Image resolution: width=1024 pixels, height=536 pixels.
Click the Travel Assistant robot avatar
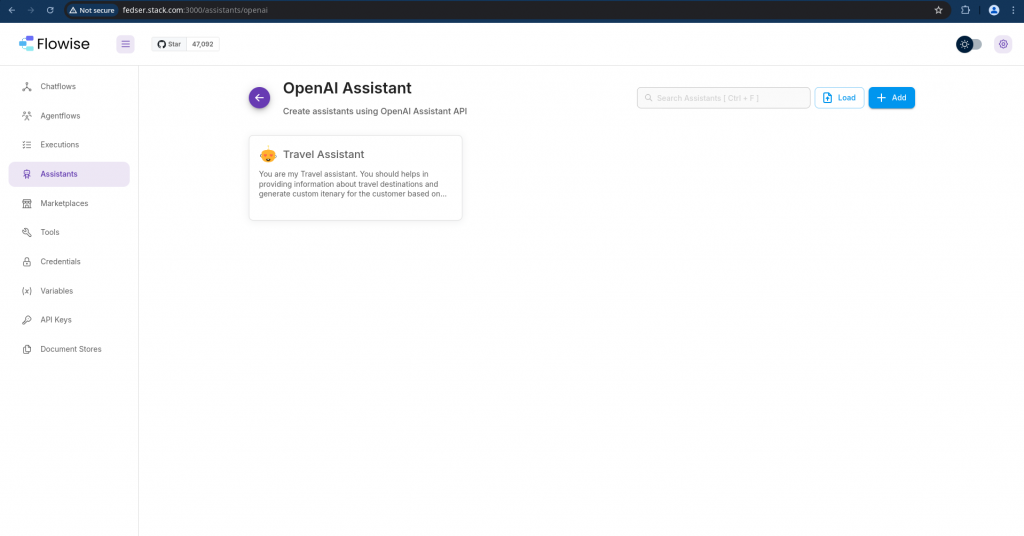click(268, 155)
